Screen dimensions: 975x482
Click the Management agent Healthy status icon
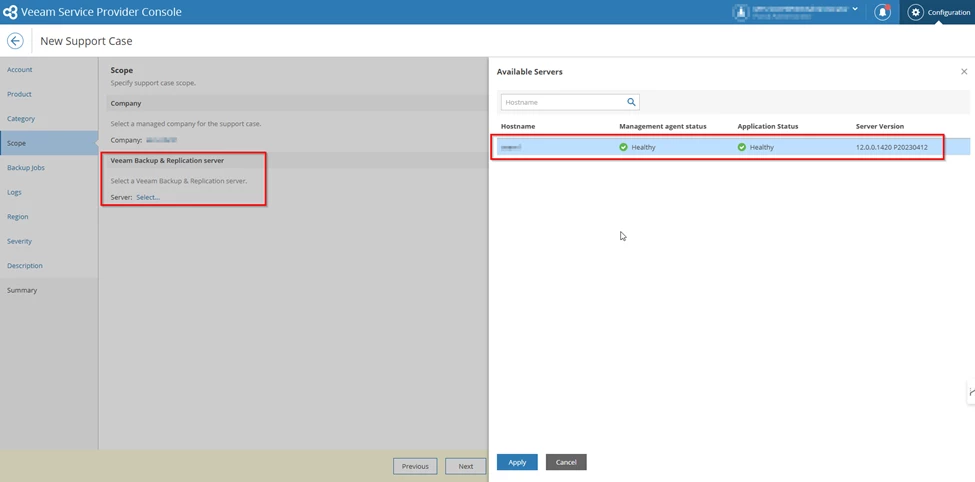[623, 147]
